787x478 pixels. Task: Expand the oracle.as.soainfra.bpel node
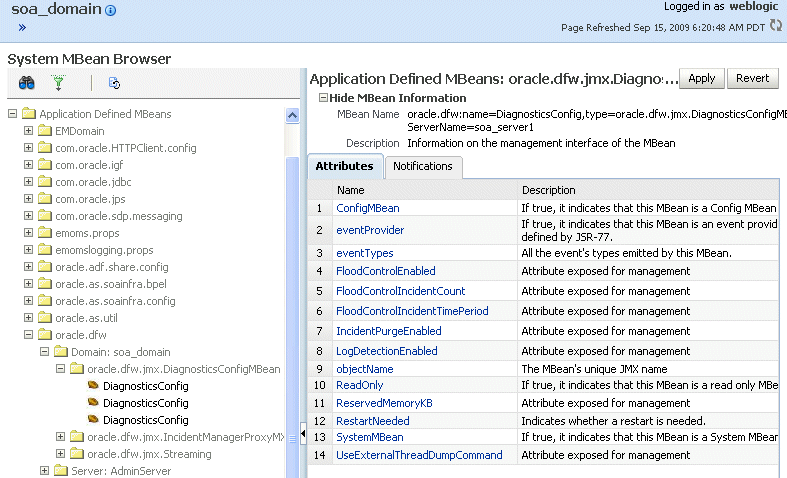click(29, 284)
